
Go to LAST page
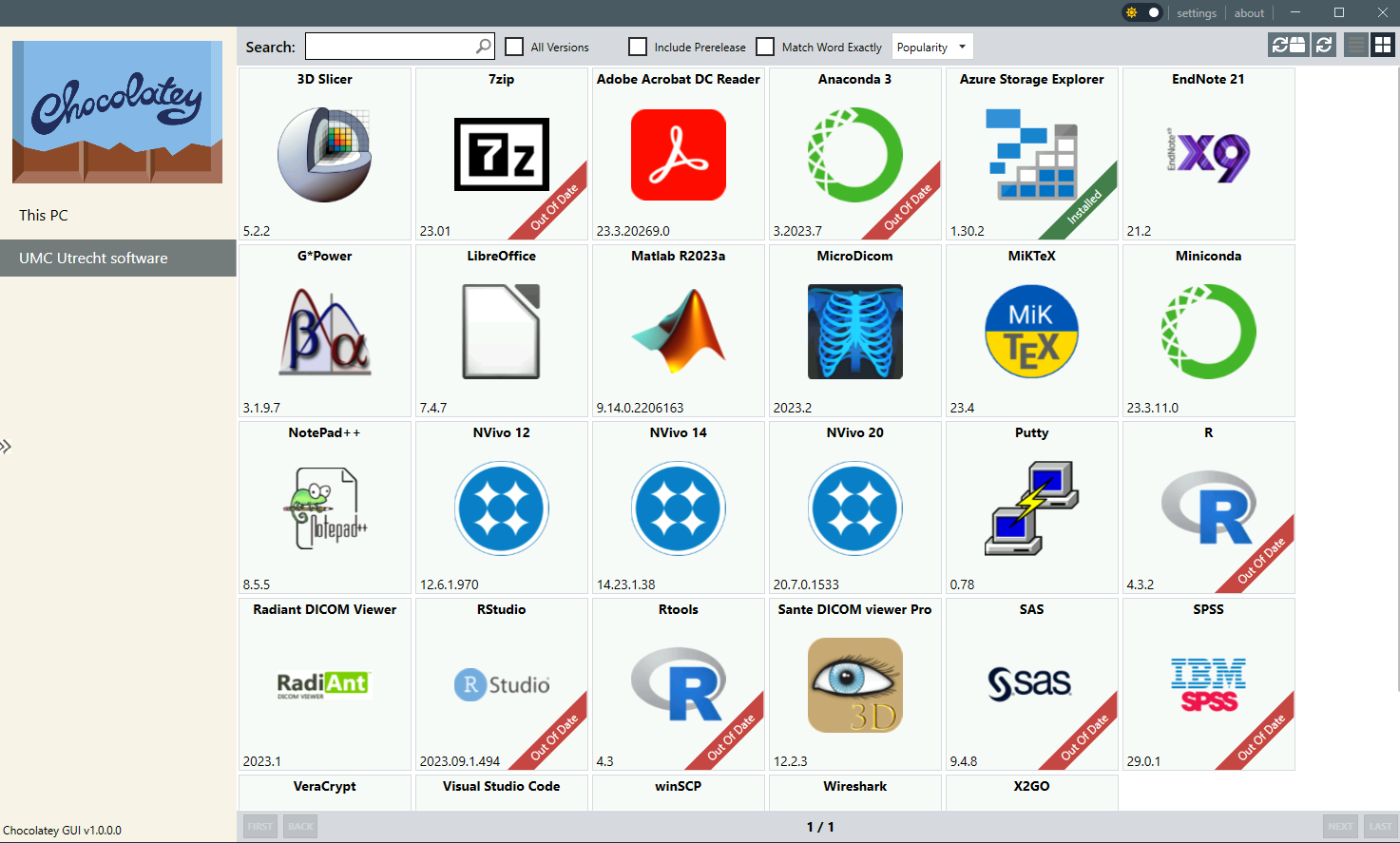coord(1380,827)
